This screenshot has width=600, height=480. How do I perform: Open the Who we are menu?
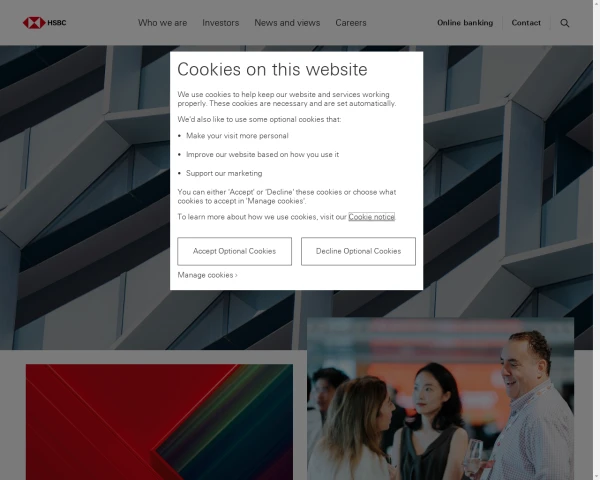[163, 23]
